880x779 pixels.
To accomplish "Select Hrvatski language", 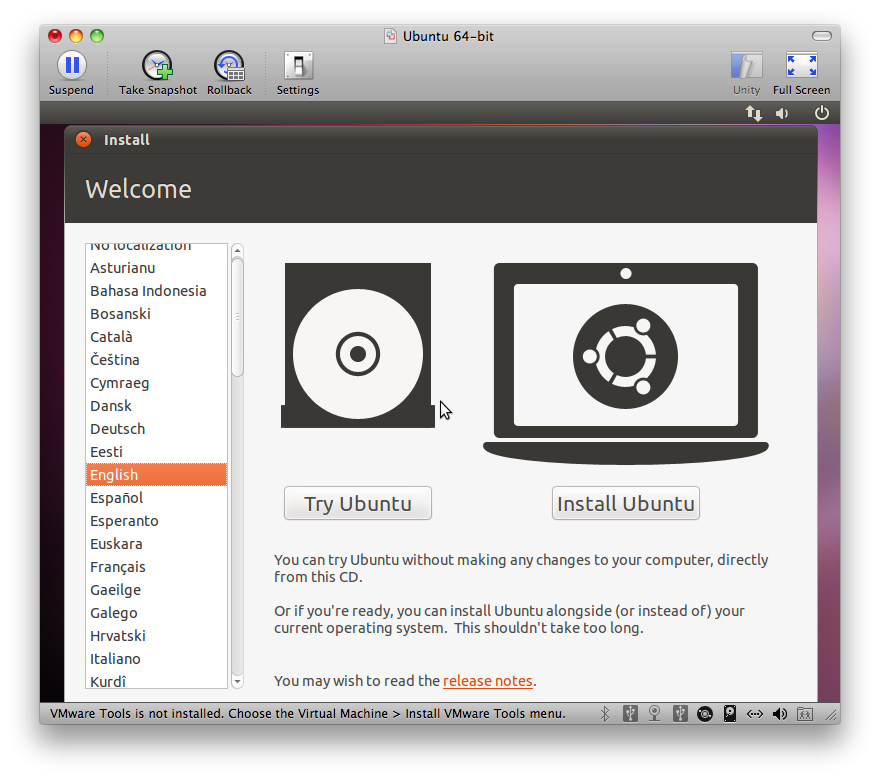I will point(156,636).
